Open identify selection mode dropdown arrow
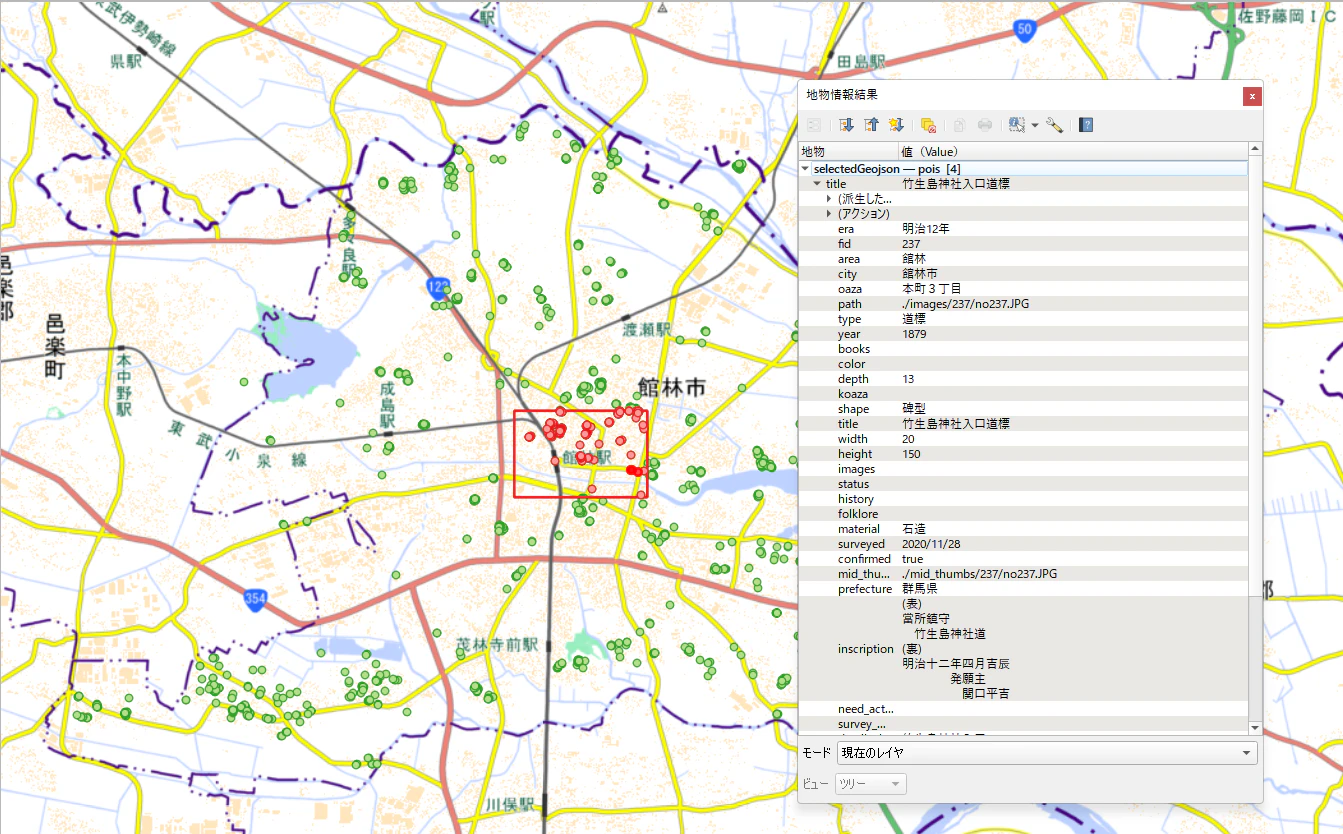1343x834 pixels. (1035, 125)
